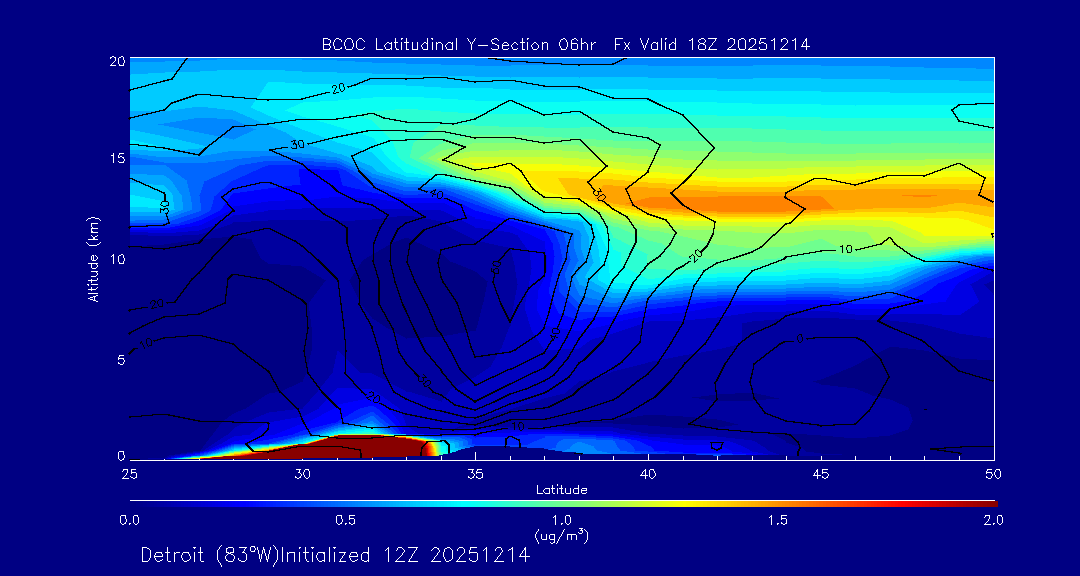The width and height of the screenshot is (1080, 576).
Task: Click the "0" contour label near latitude 44
Action: [x=799, y=338]
